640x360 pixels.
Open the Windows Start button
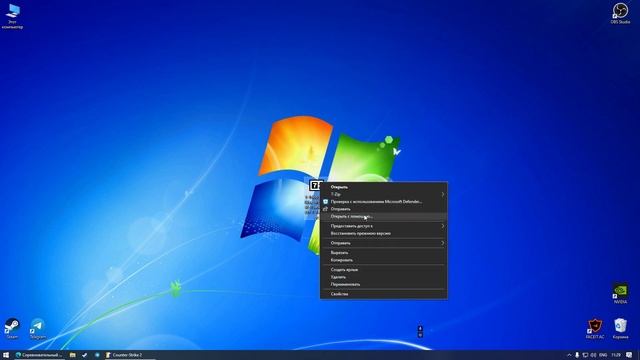tap(6, 355)
